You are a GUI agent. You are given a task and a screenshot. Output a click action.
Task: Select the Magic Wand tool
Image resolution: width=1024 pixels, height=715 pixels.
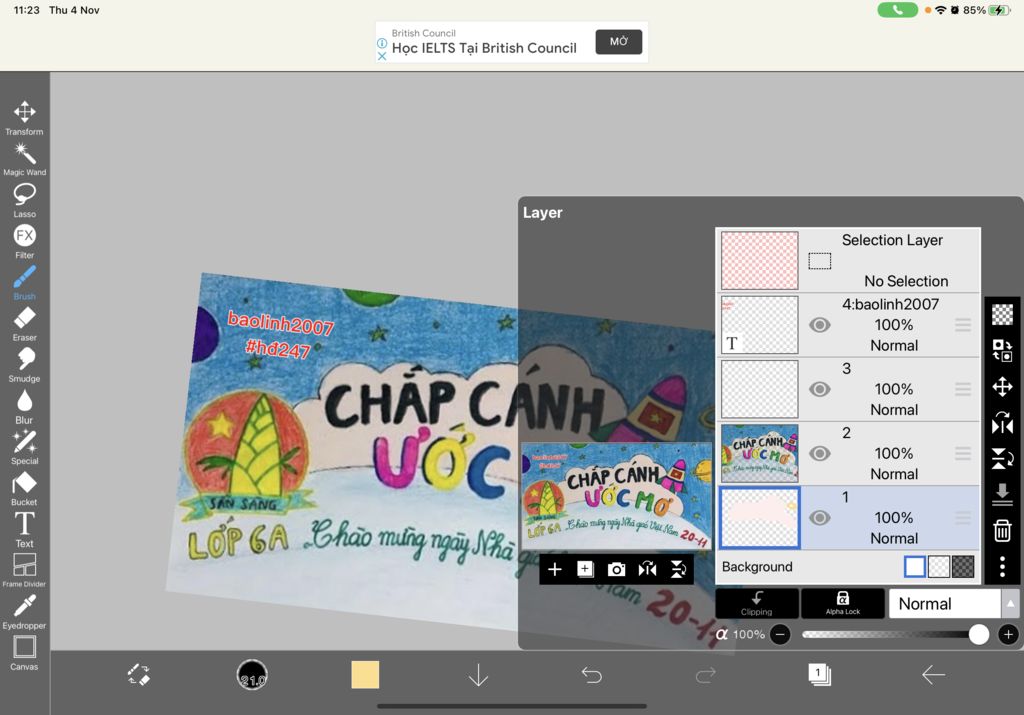click(x=24, y=159)
